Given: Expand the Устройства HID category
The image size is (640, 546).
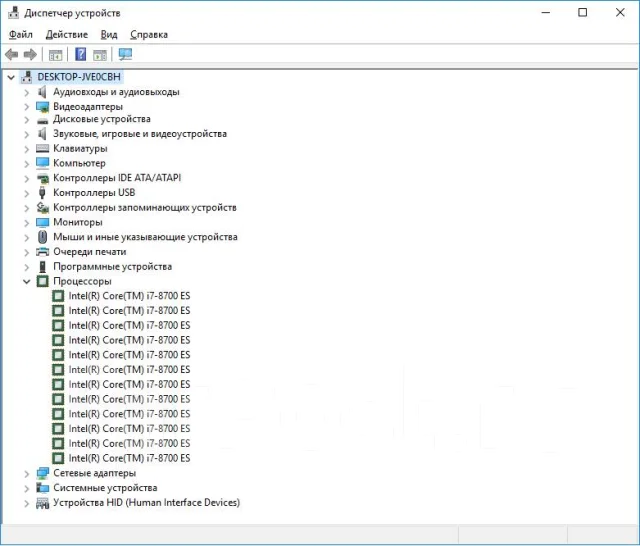Looking at the screenshot, I should click(27, 503).
